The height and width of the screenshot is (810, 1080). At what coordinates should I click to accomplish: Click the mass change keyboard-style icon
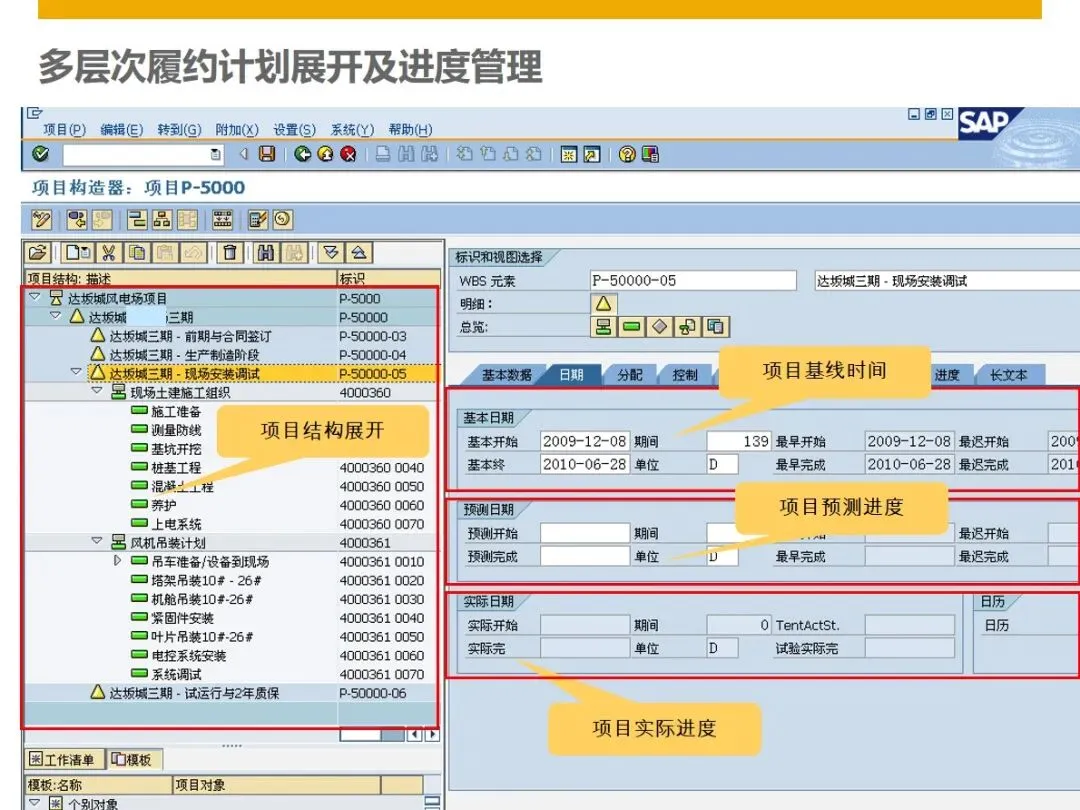pyautogui.click(x=222, y=220)
